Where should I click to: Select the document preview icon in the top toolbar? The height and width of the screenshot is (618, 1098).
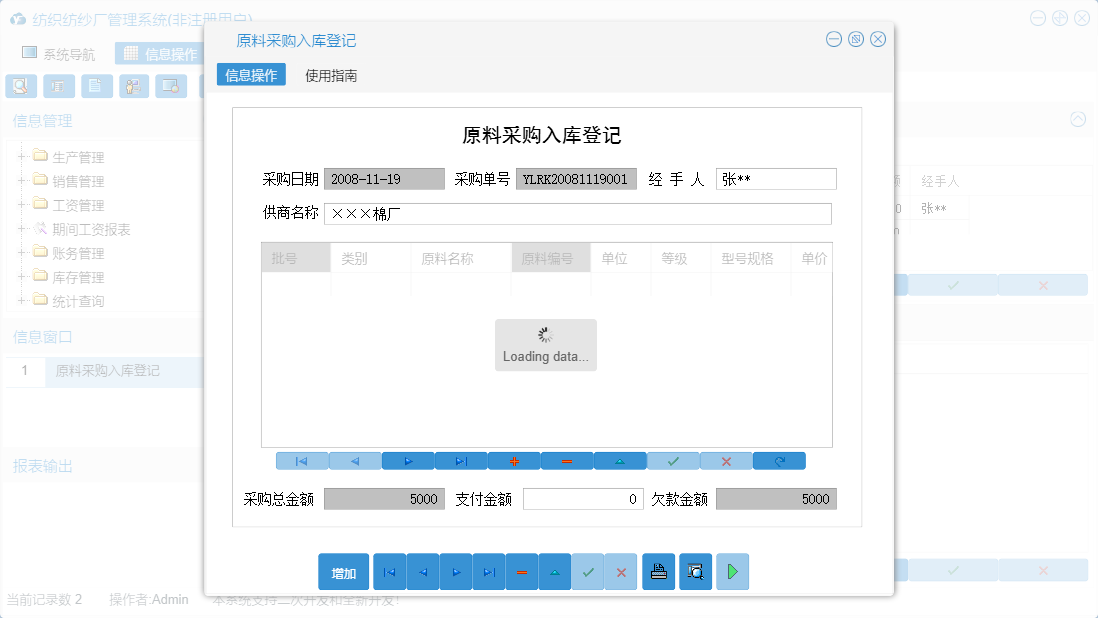[21, 86]
